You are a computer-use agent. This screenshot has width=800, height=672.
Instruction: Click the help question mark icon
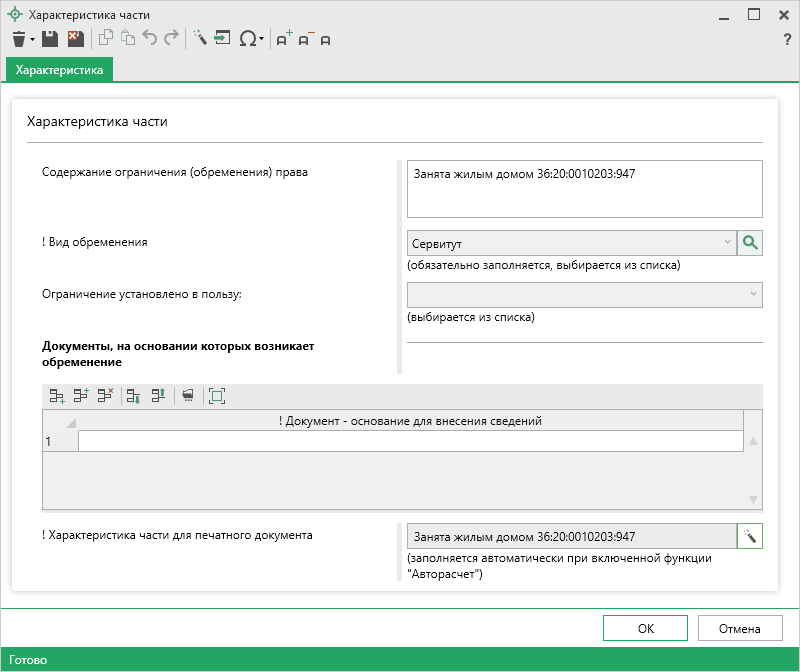[786, 40]
